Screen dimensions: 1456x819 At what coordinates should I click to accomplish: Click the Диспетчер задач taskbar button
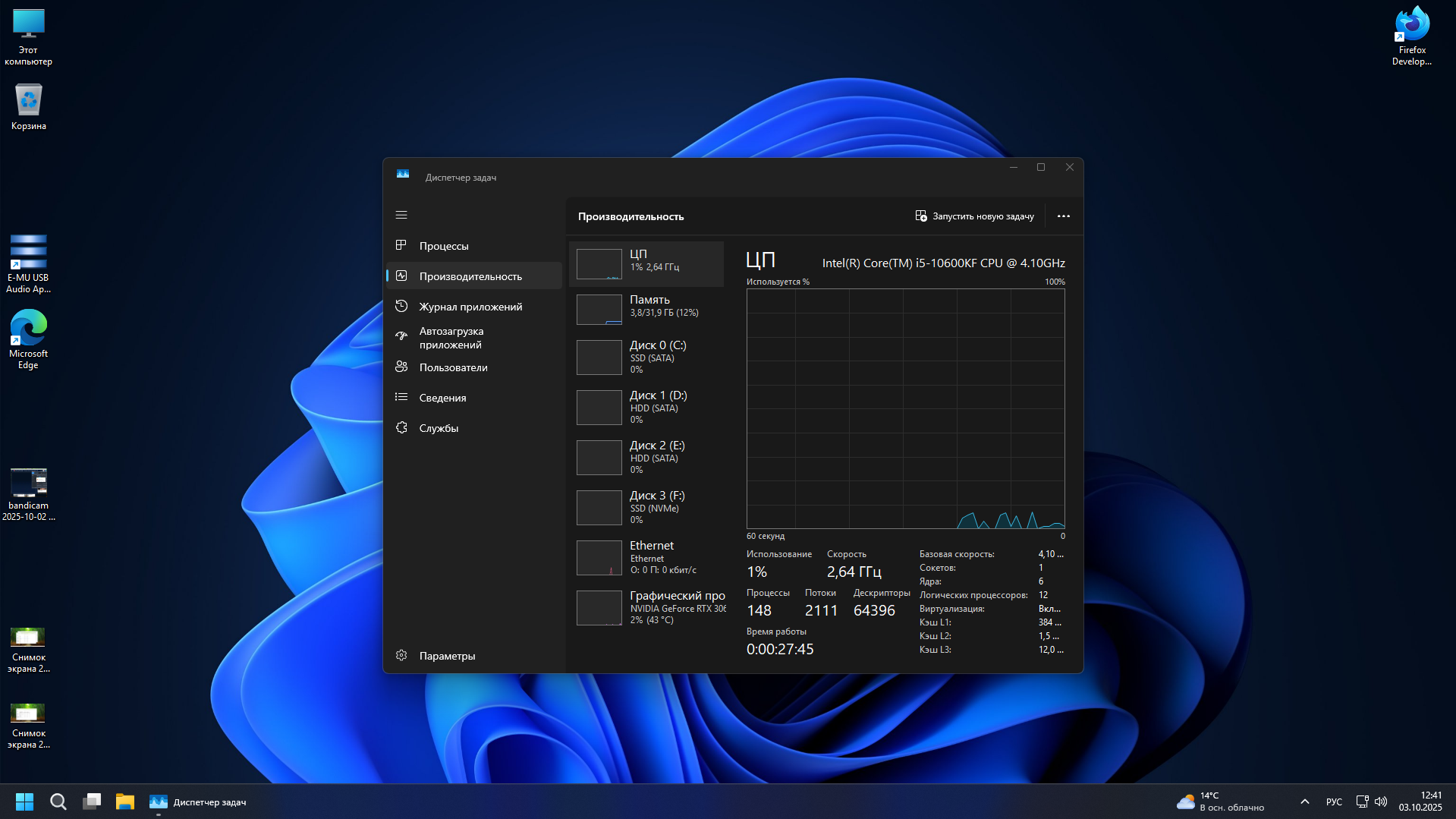point(199,802)
